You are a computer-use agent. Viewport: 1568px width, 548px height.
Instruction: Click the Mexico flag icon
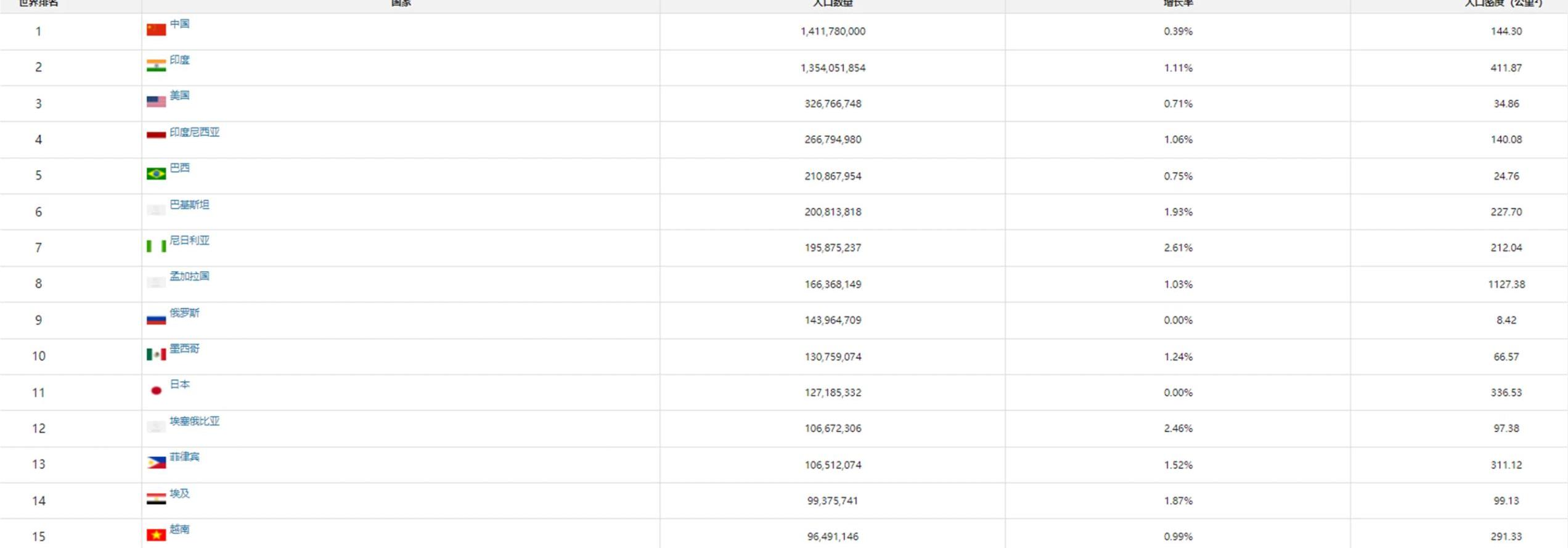pos(156,354)
